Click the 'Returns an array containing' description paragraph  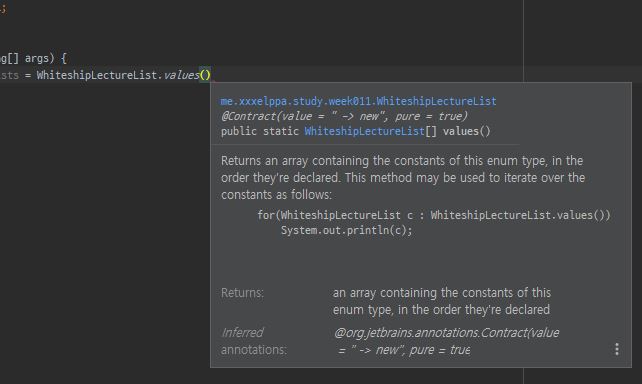tap(403, 178)
